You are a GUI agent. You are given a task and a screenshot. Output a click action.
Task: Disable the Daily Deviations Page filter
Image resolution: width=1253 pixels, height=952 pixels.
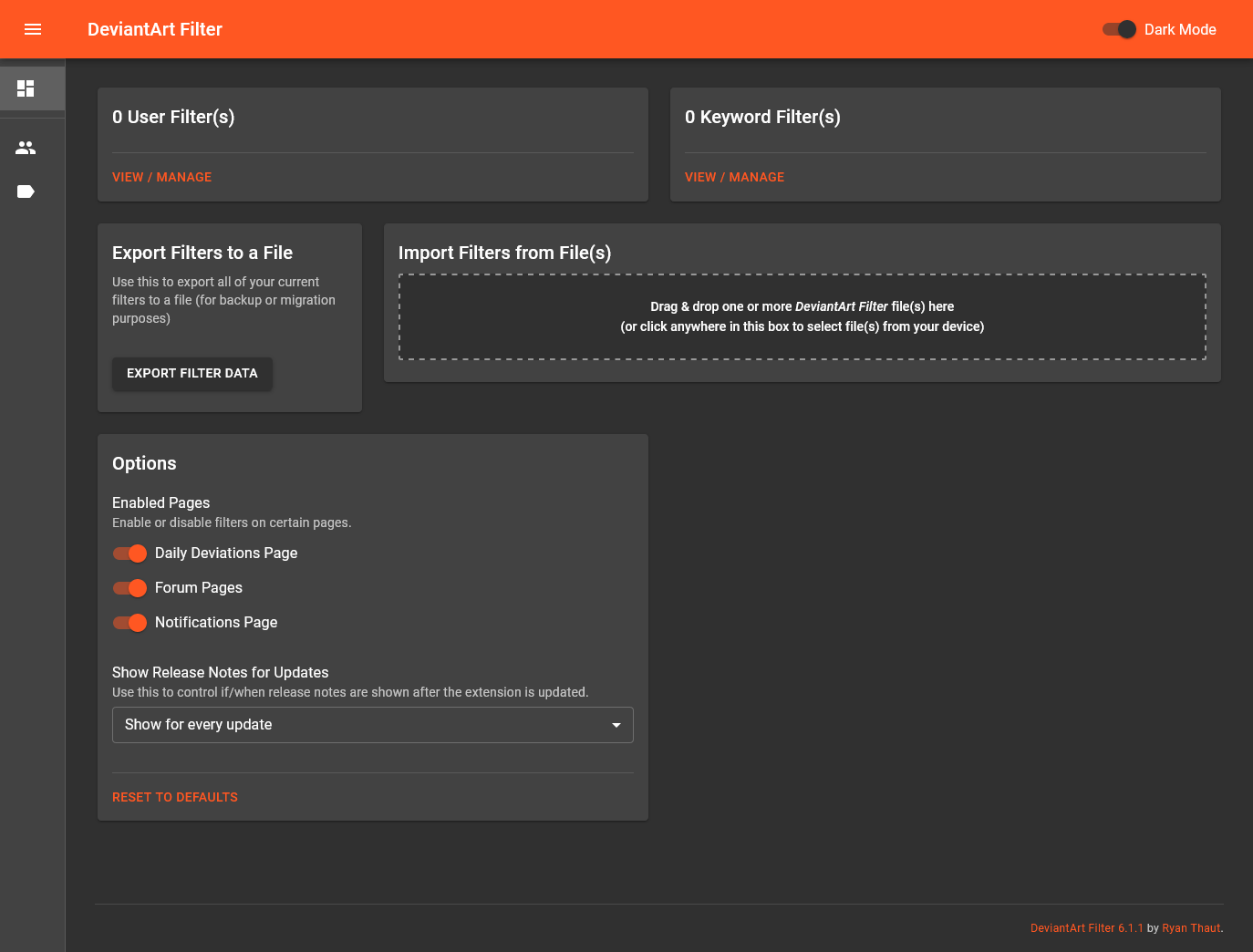pos(129,554)
